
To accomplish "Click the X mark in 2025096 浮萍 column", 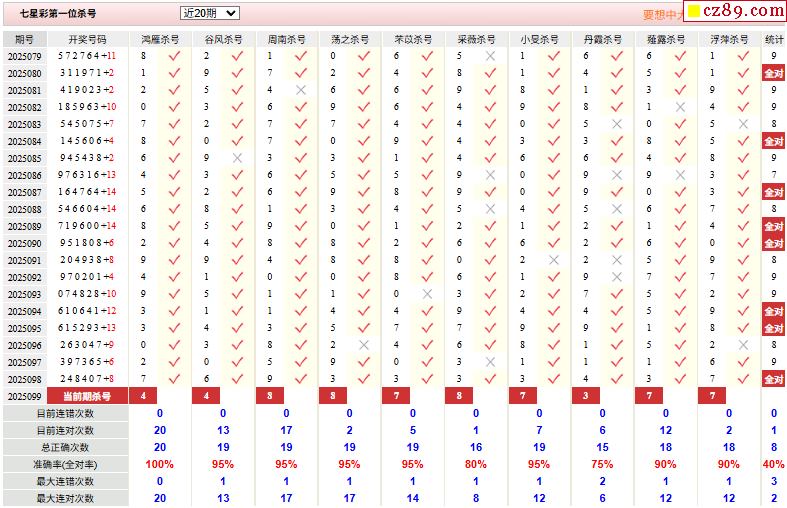I will pyautogui.click(x=743, y=345).
